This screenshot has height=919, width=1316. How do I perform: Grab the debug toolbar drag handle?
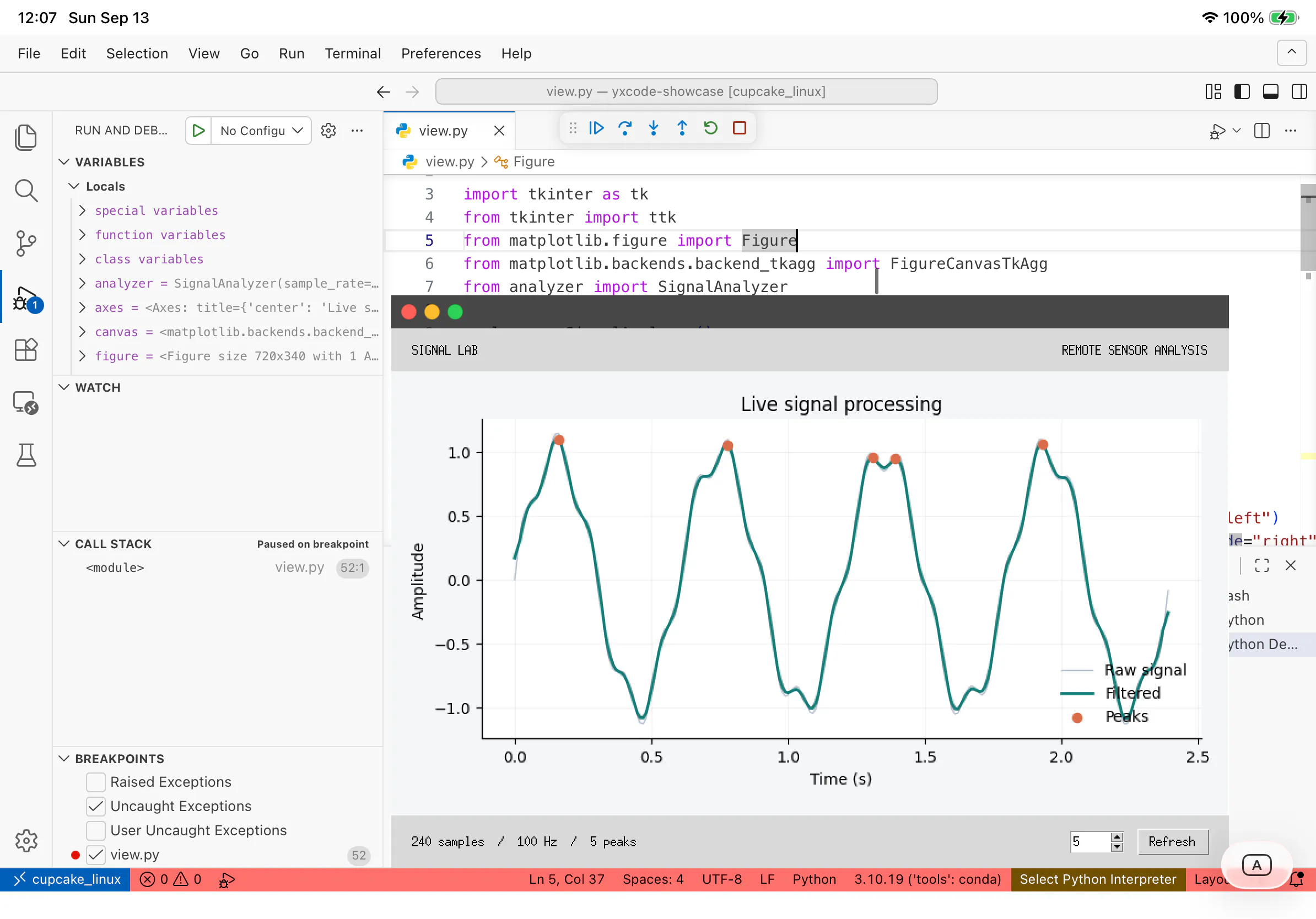(573, 128)
